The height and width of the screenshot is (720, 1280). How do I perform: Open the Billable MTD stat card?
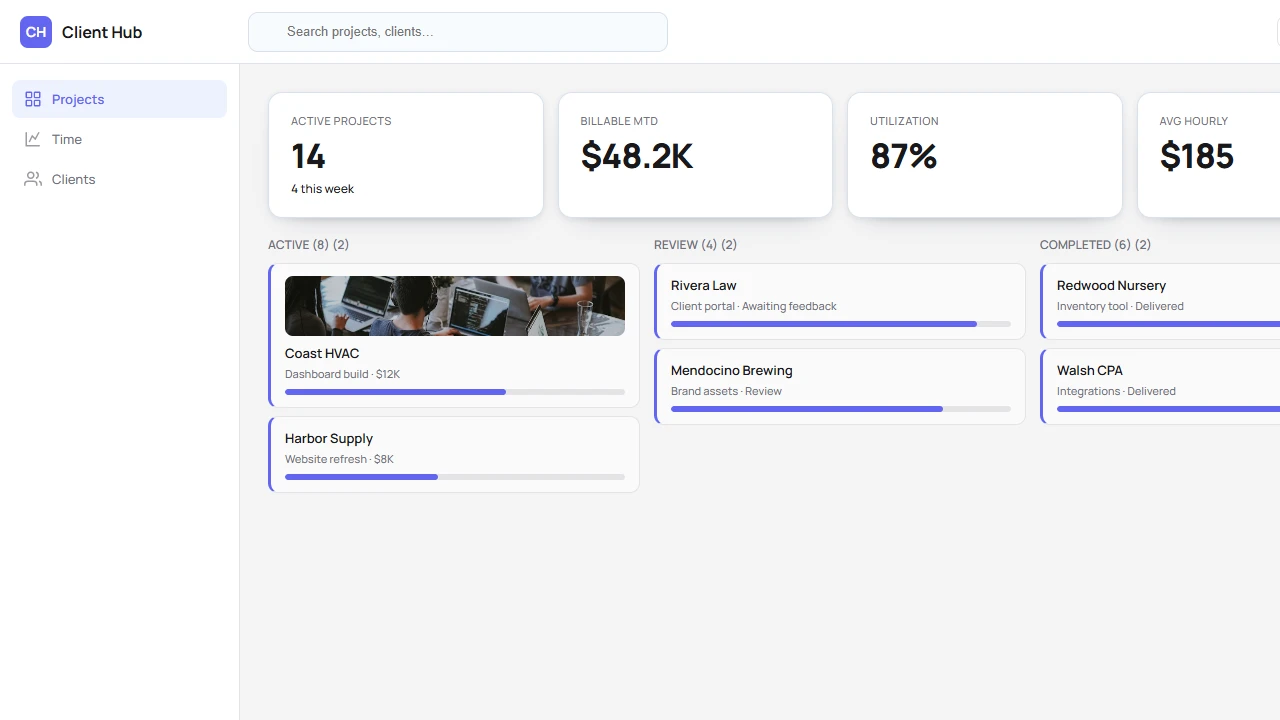[695, 155]
